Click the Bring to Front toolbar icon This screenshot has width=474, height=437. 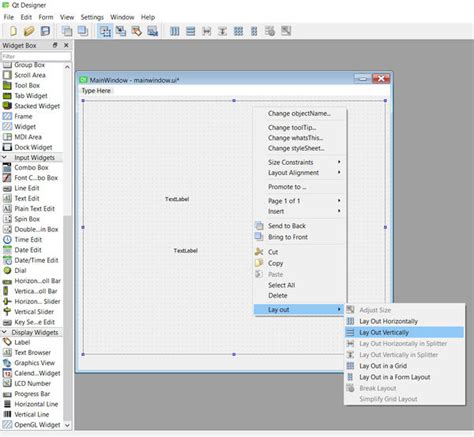[x=83, y=31]
